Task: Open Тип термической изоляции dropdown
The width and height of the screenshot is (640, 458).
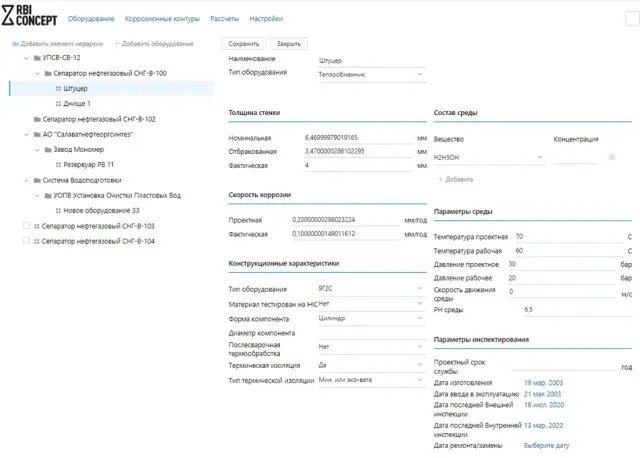Action: tap(372, 380)
